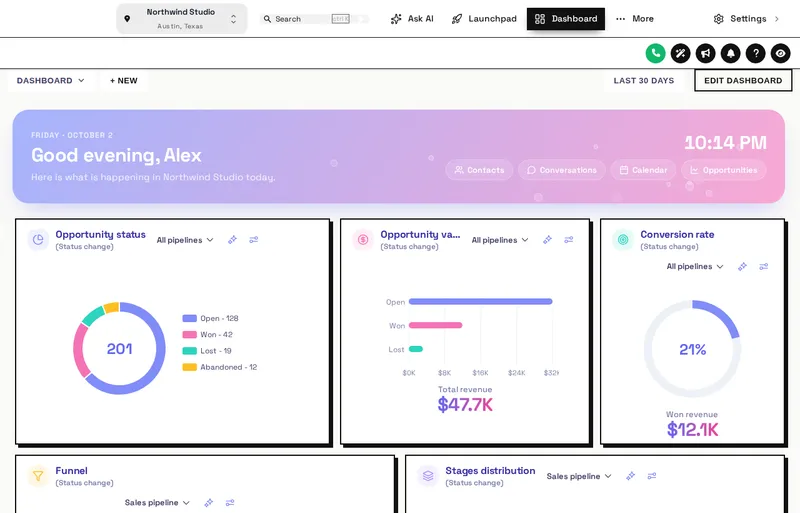
Task: Open the Contacts shortcut in banner
Action: (479, 170)
